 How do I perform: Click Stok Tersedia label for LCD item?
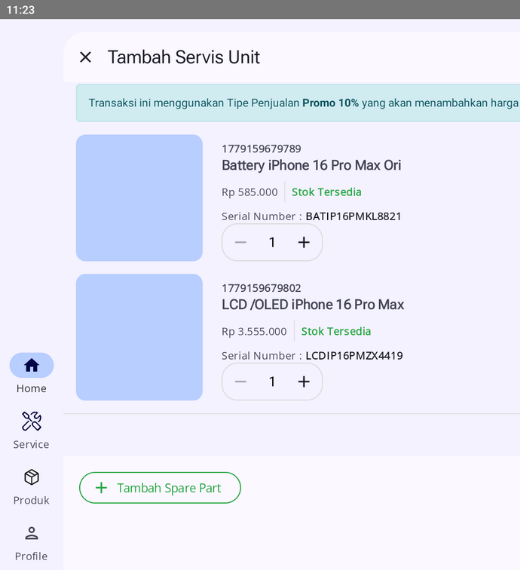336,332
